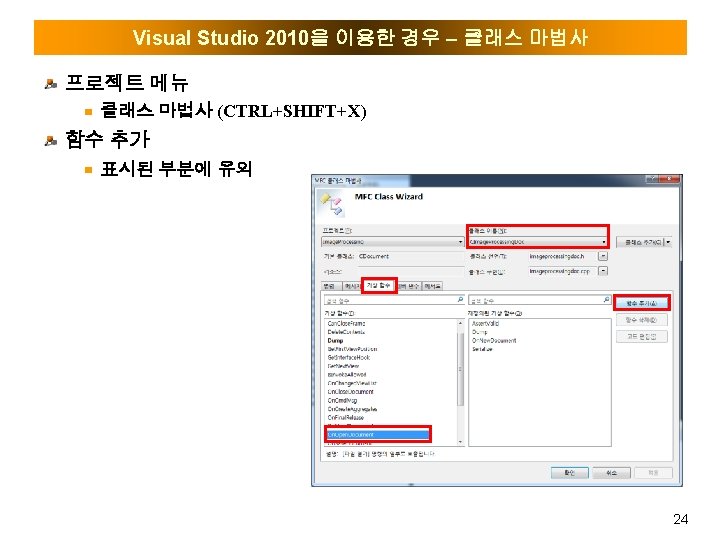
Task: Select GetInterfaceHook in the functions list
Action: [x=349, y=357]
